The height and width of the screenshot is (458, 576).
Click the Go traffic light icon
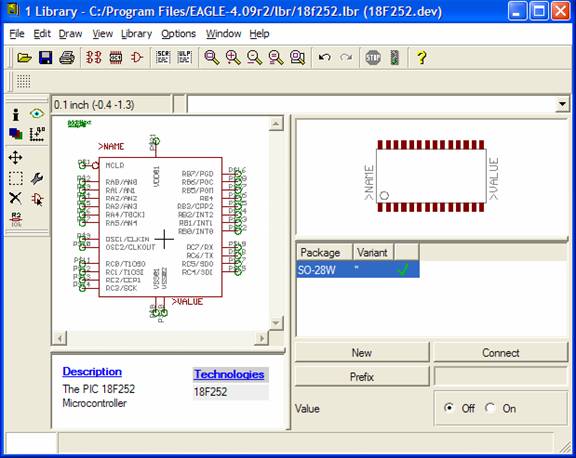coord(395,58)
